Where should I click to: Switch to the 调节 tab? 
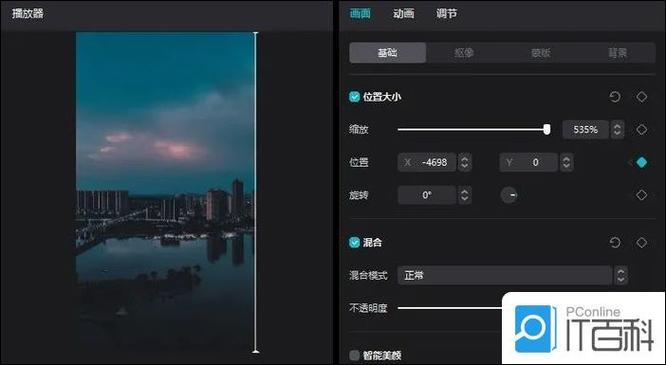446,14
